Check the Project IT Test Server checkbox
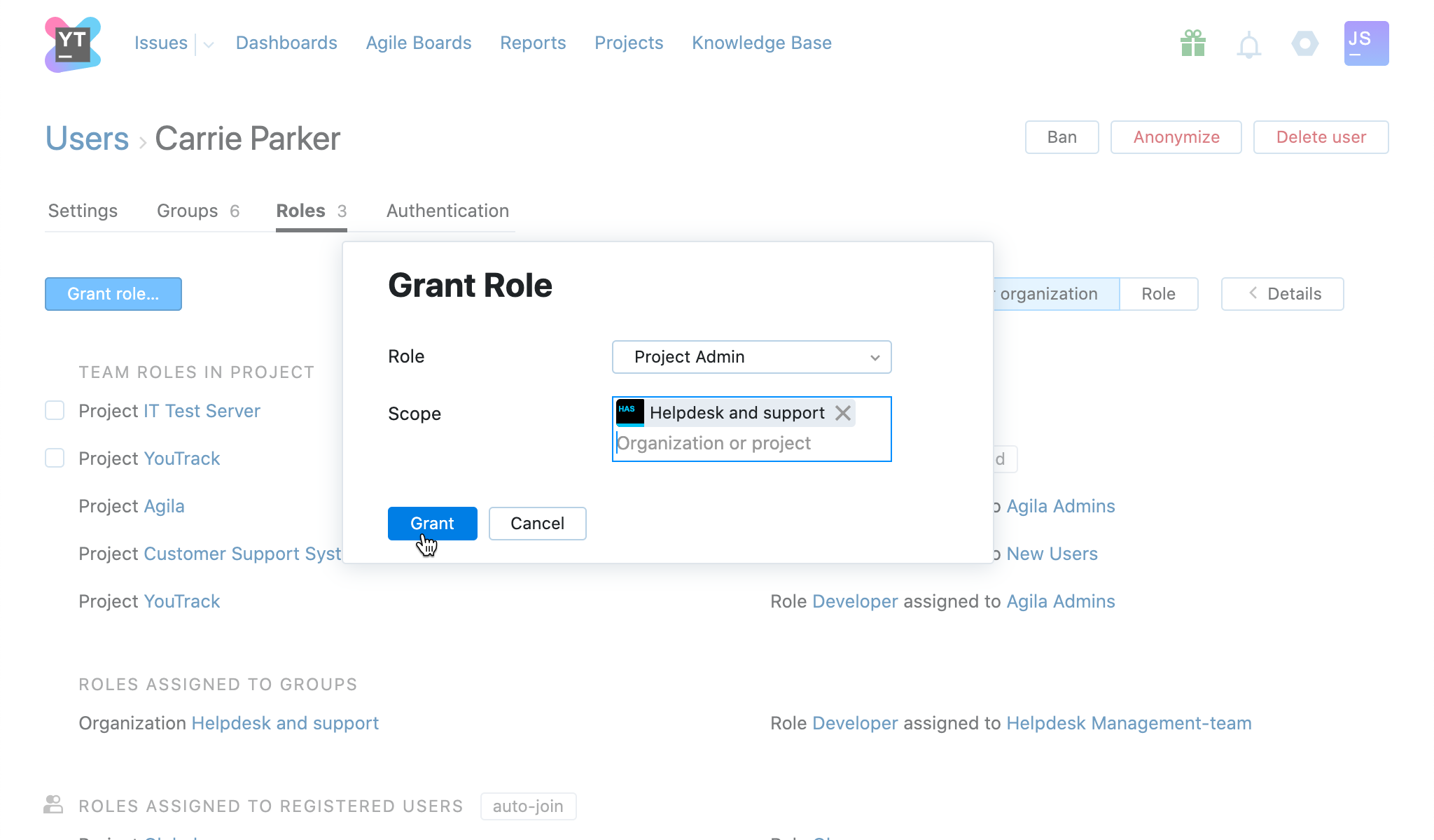1434x840 pixels. coord(55,410)
